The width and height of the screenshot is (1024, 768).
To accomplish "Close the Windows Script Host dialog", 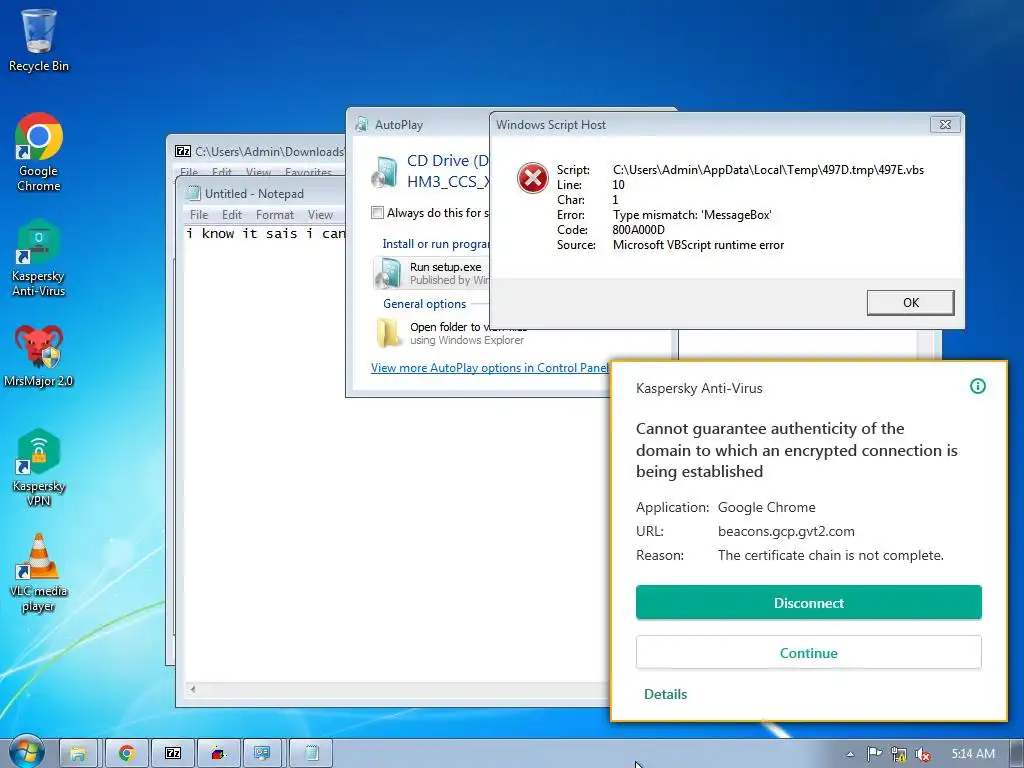I will pos(944,125).
